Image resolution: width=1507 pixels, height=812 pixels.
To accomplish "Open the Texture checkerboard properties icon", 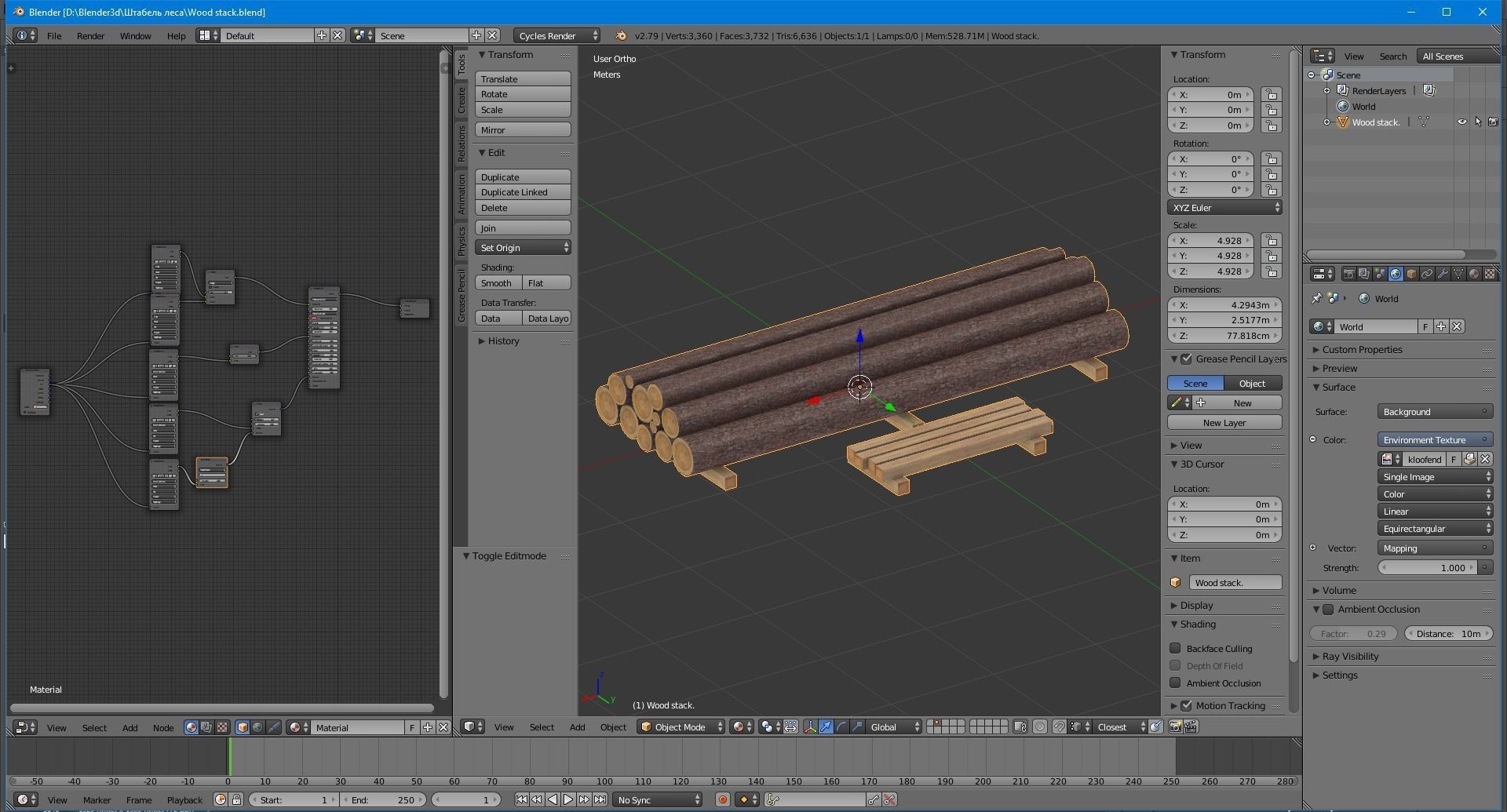I will pyautogui.click(x=1490, y=273).
